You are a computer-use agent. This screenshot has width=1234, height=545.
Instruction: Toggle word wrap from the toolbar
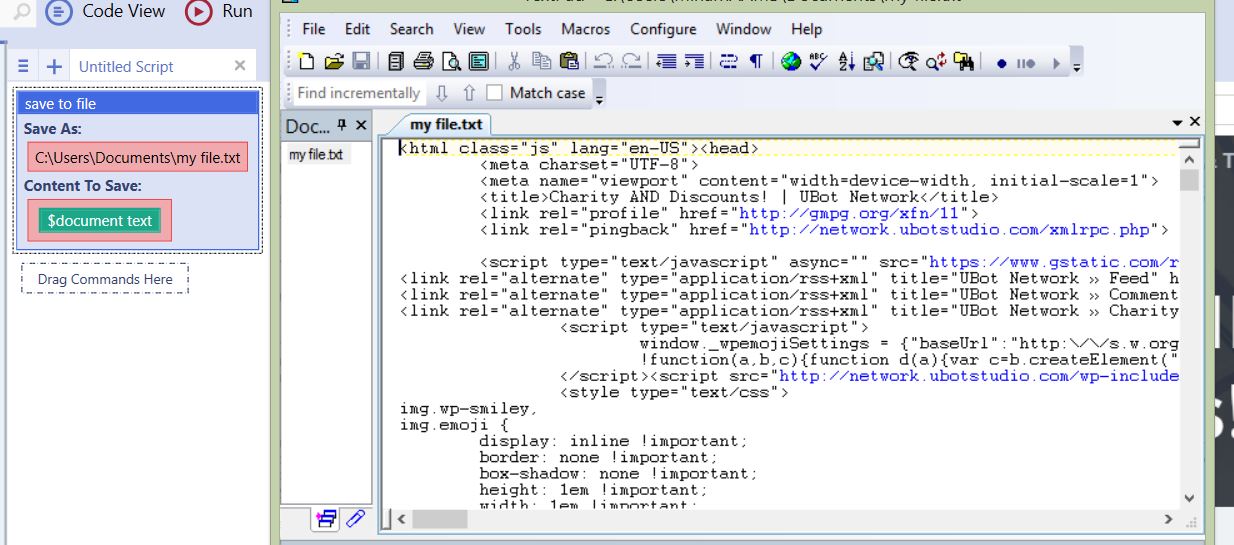(x=729, y=62)
